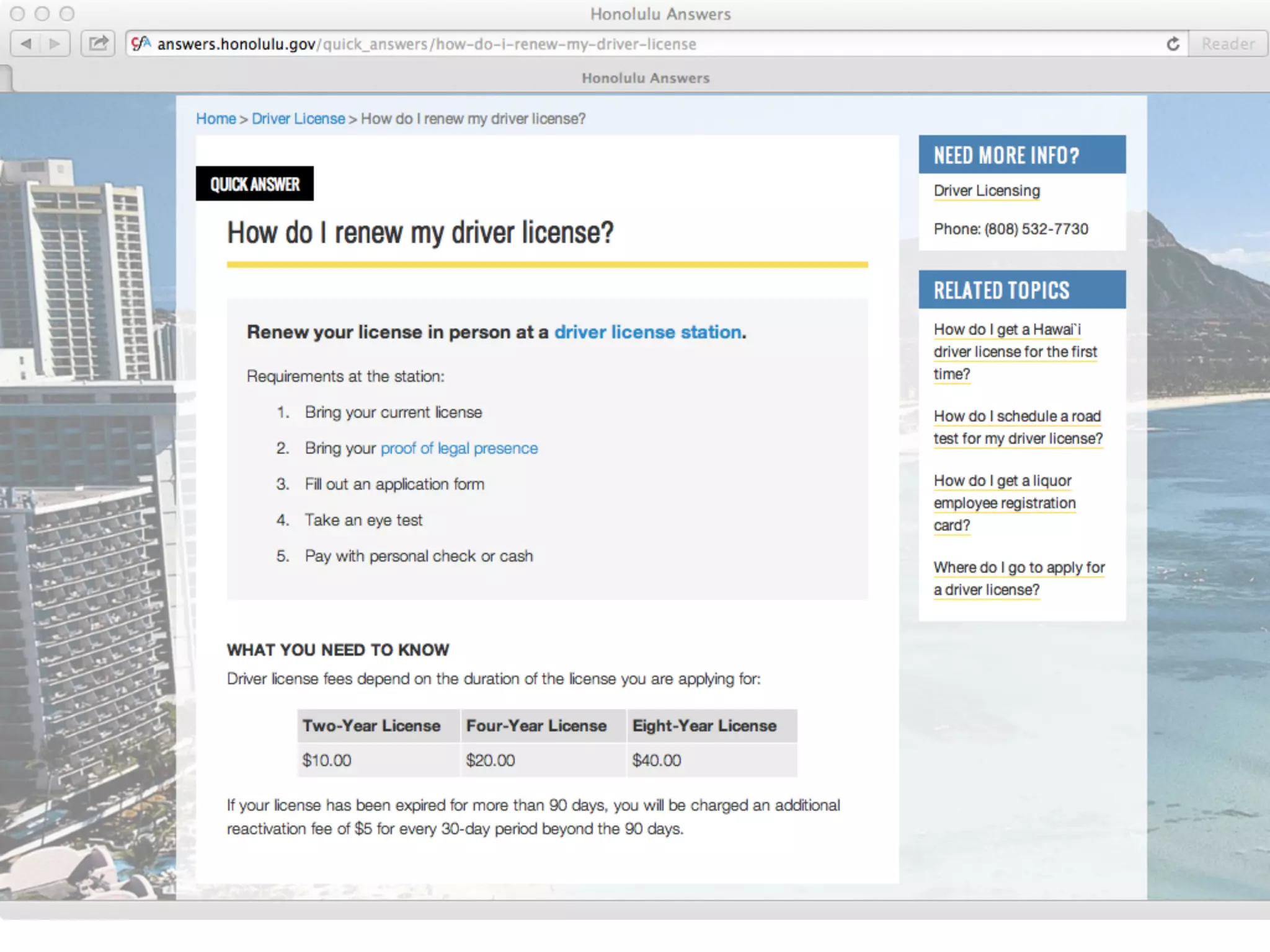This screenshot has width=1270, height=952.
Task: Click the Reader button in address bar
Action: 1227,44
